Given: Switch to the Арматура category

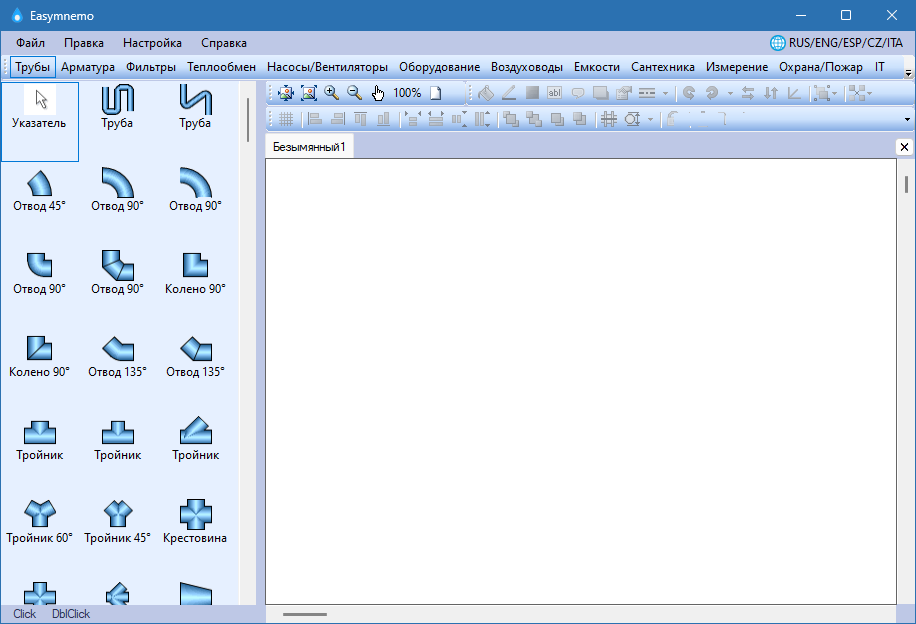Looking at the screenshot, I should (x=88, y=67).
